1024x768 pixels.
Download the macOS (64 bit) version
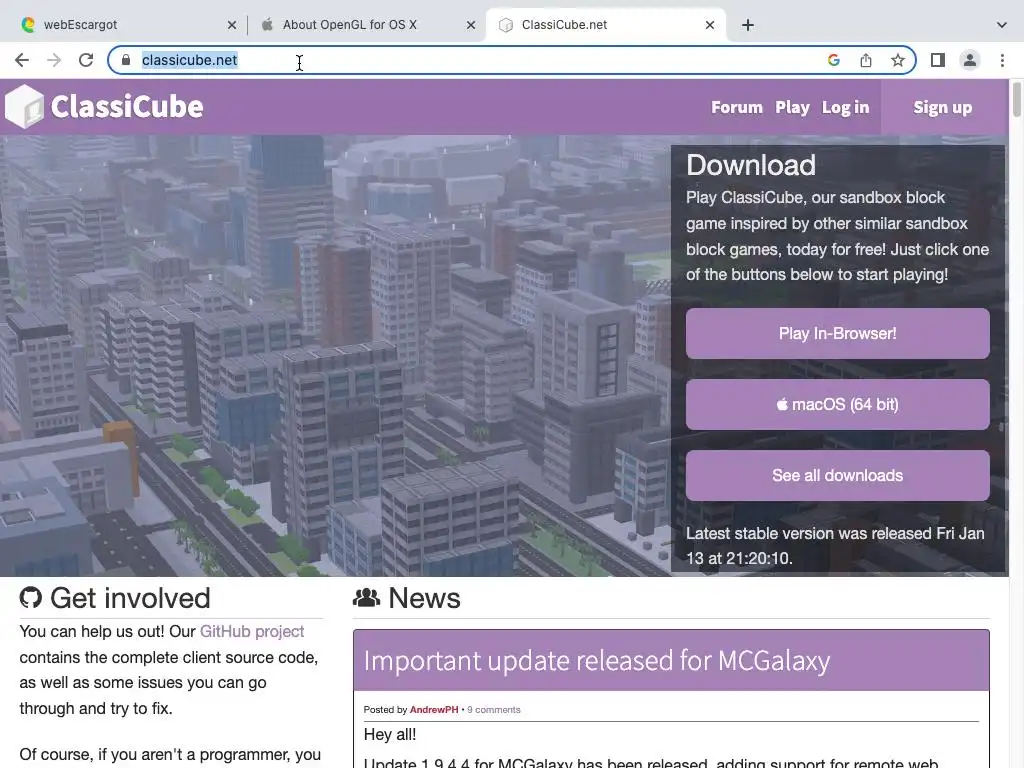837,405
